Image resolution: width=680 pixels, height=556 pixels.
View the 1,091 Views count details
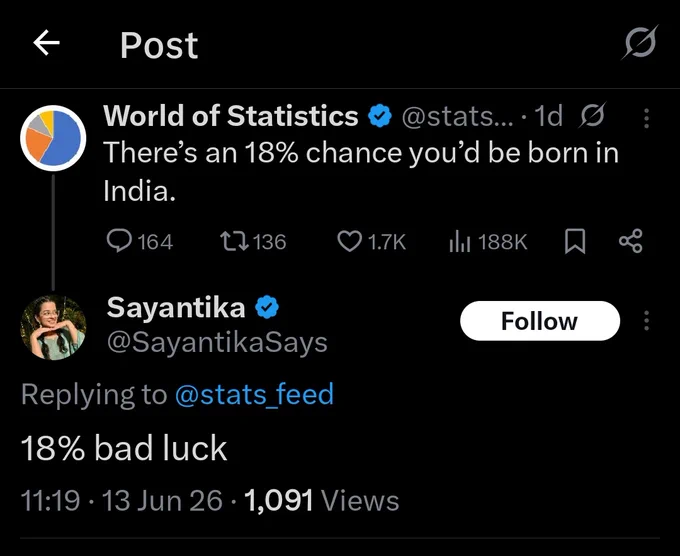tap(321, 500)
